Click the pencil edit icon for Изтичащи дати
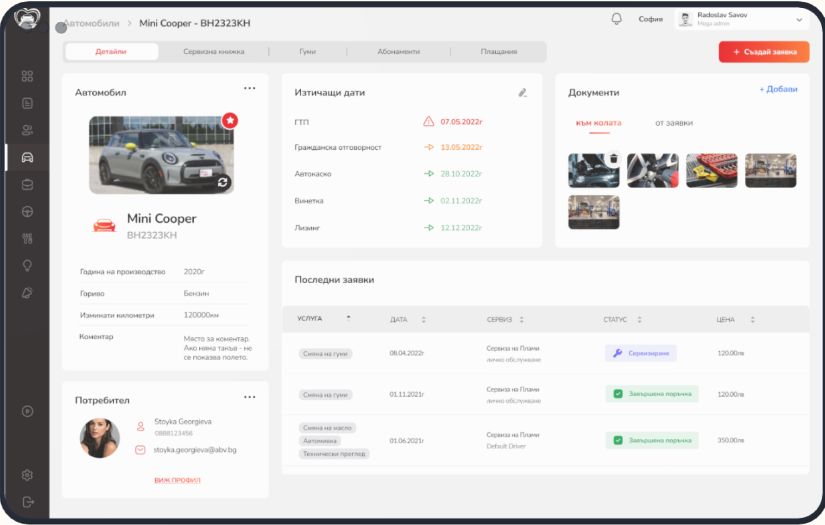The image size is (825, 525). pyautogui.click(x=522, y=93)
